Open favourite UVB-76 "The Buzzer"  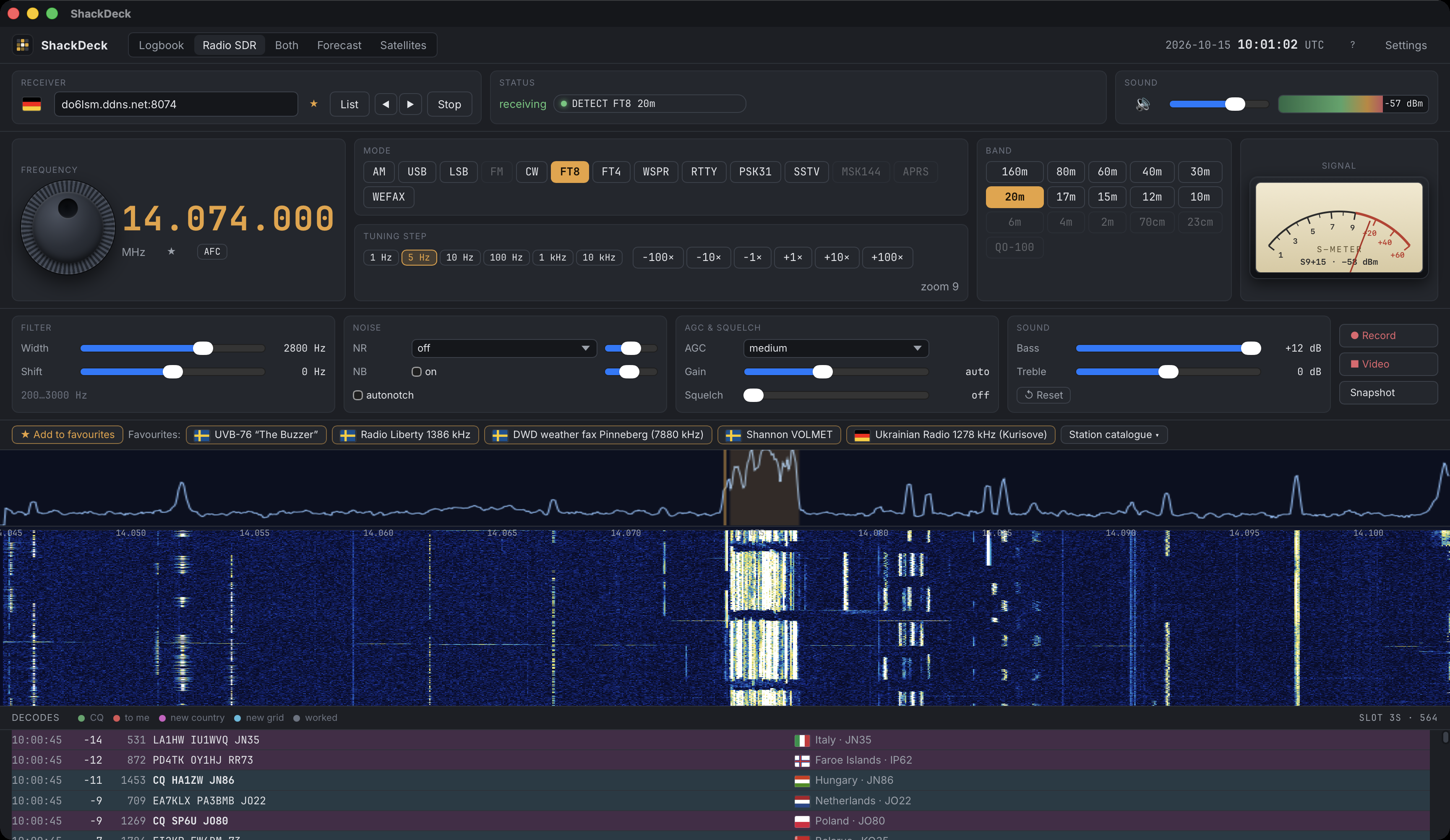[256, 434]
